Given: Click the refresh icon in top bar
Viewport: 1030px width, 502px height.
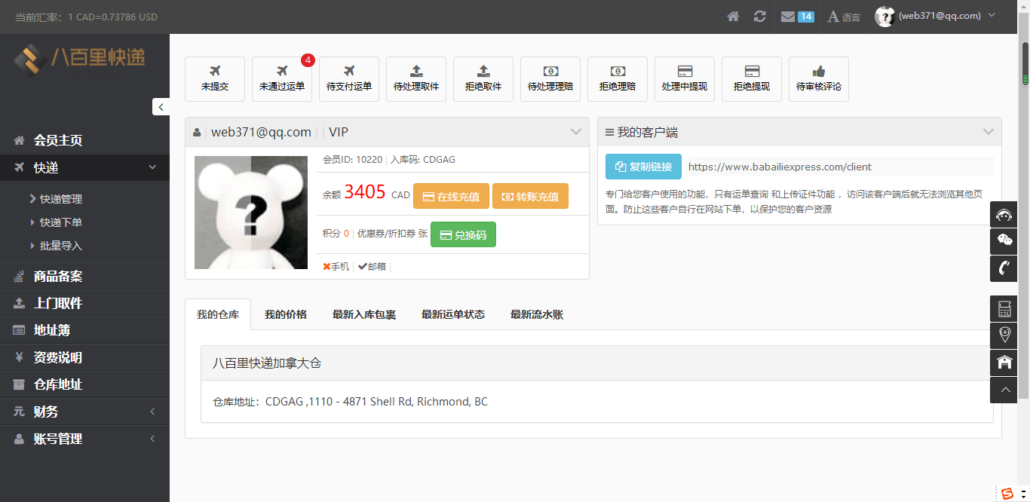Looking at the screenshot, I should coord(760,16).
